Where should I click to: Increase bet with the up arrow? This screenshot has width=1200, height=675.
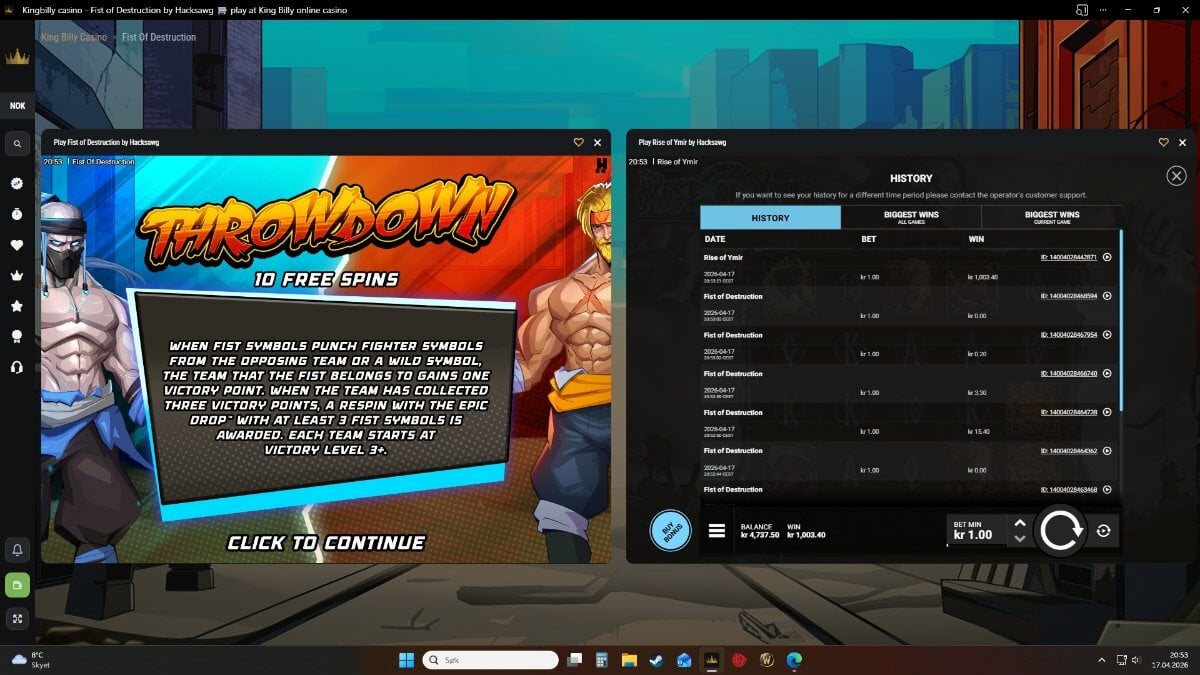[x=1019, y=523]
